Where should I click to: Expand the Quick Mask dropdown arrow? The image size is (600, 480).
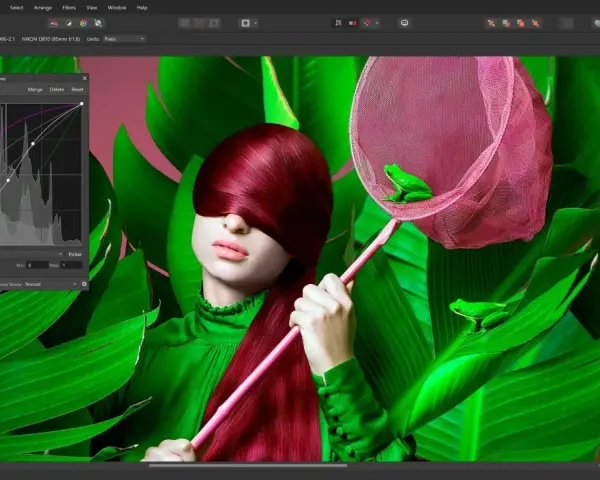tap(256, 23)
